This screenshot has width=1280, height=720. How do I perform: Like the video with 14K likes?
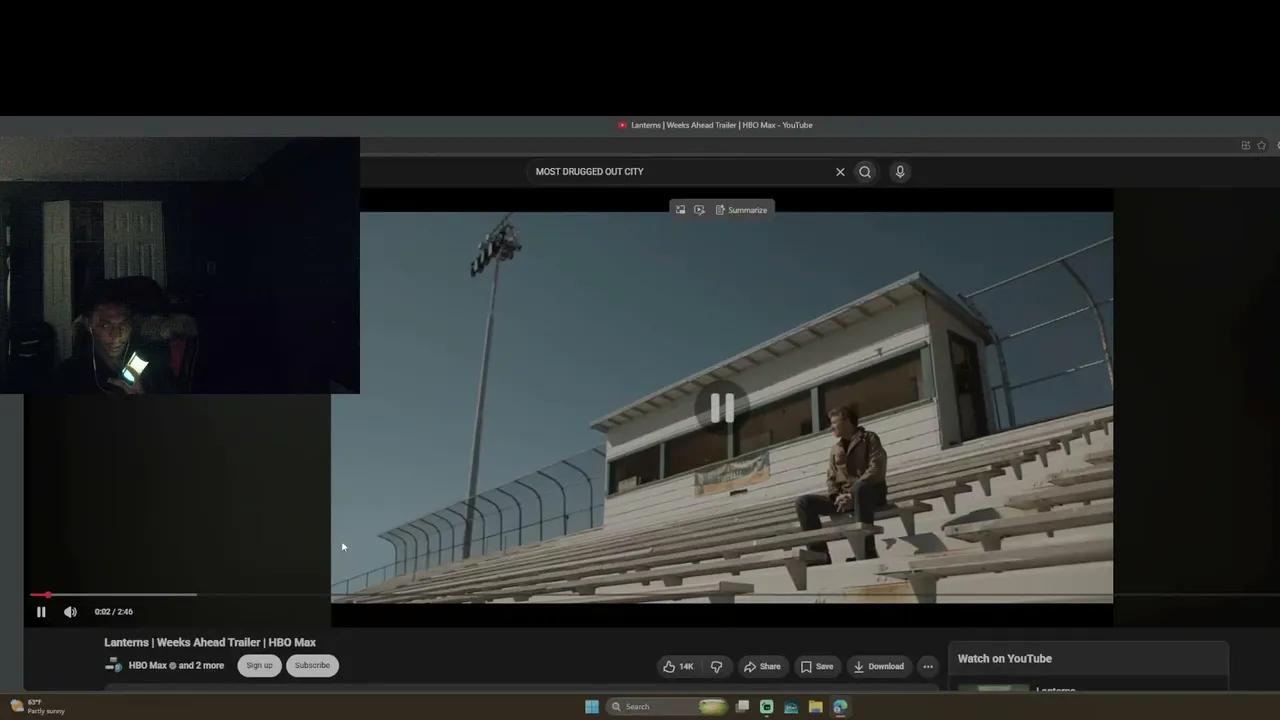[x=678, y=667]
